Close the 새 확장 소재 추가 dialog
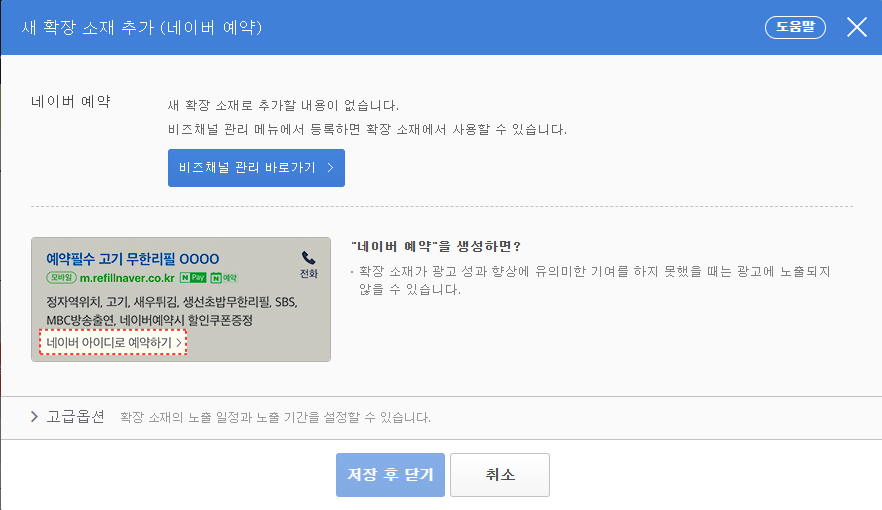Image resolution: width=882 pixels, height=510 pixels. [857, 27]
